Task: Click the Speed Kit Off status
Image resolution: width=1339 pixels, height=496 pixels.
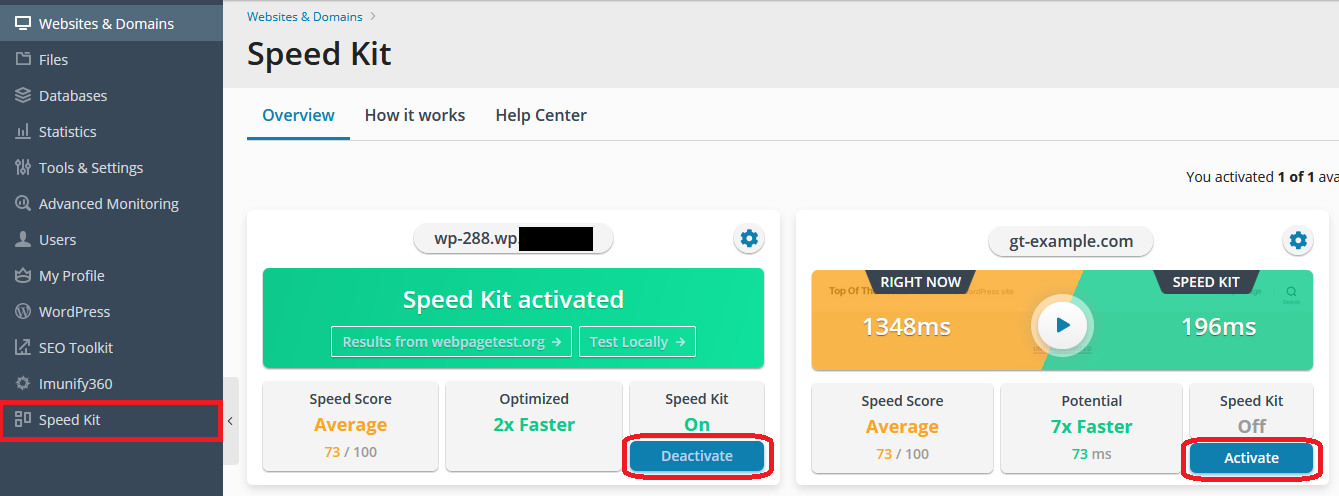Action: pos(1251,426)
